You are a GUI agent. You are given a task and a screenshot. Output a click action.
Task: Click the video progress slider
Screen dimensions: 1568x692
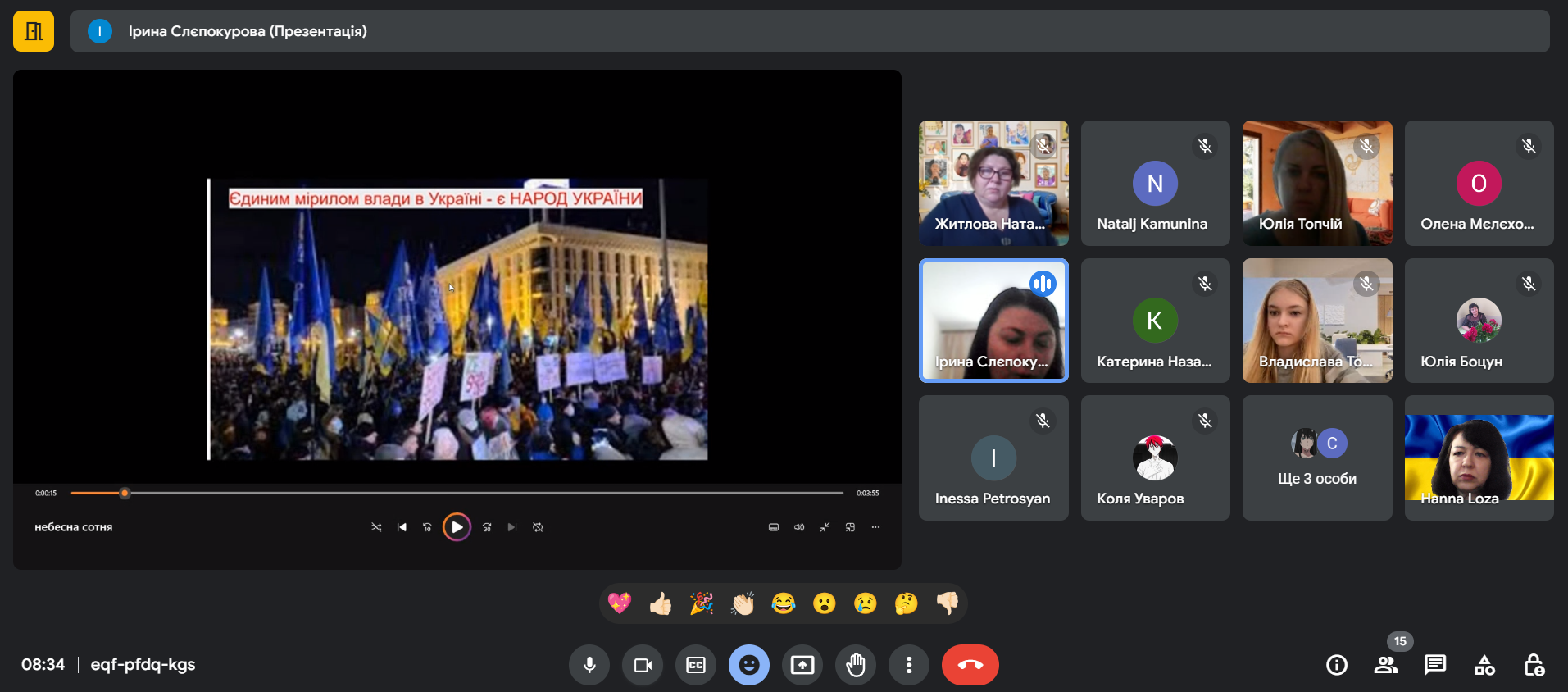457,493
